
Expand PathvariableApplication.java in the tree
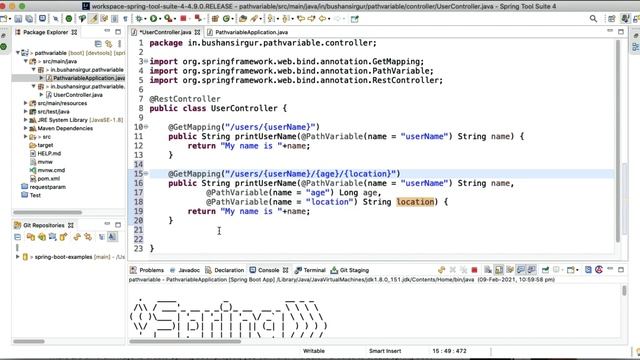tap(41, 78)
